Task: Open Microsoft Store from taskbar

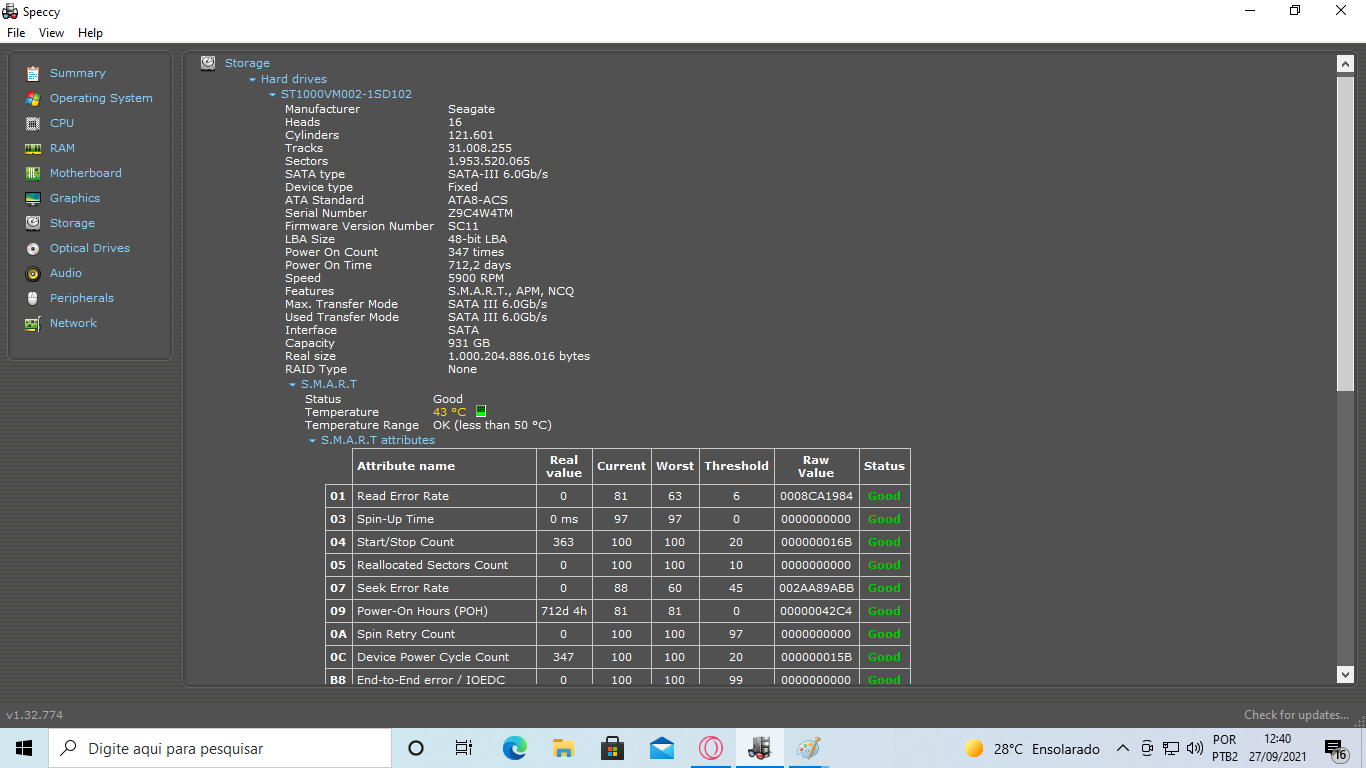Action: [612, 748]
